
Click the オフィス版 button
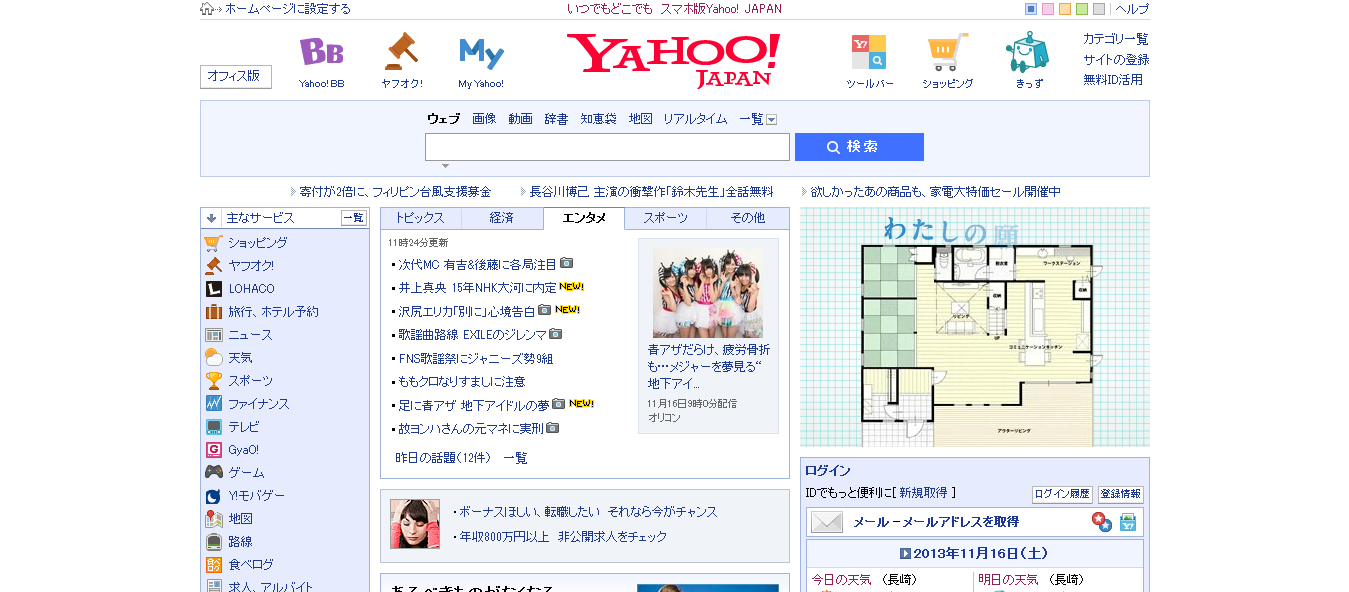click(236, 76)
